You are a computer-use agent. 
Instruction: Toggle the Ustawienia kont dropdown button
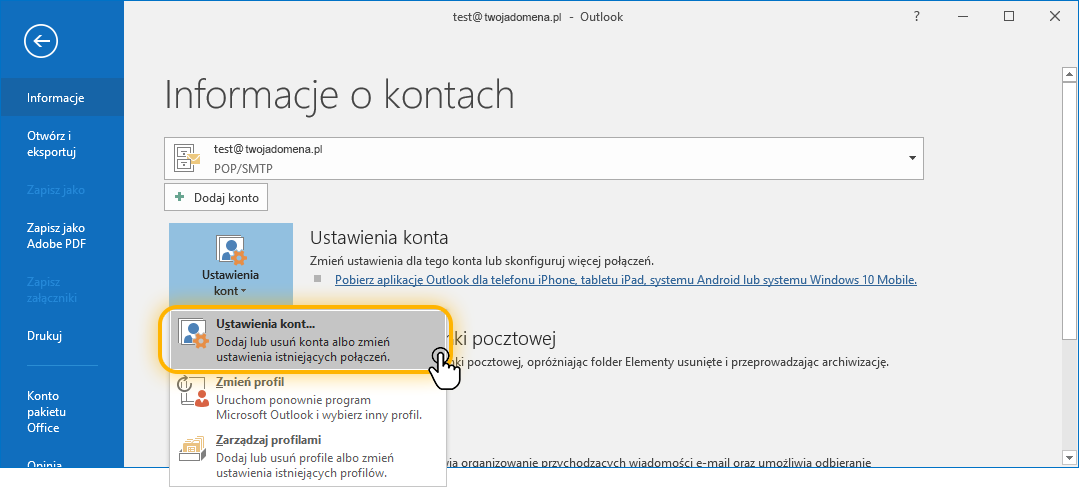pos(231,265)
